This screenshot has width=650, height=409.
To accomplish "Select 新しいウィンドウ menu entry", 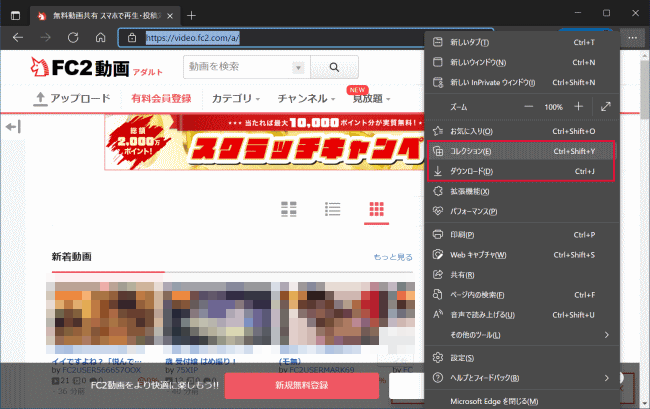I will click(x=522, y=62).
